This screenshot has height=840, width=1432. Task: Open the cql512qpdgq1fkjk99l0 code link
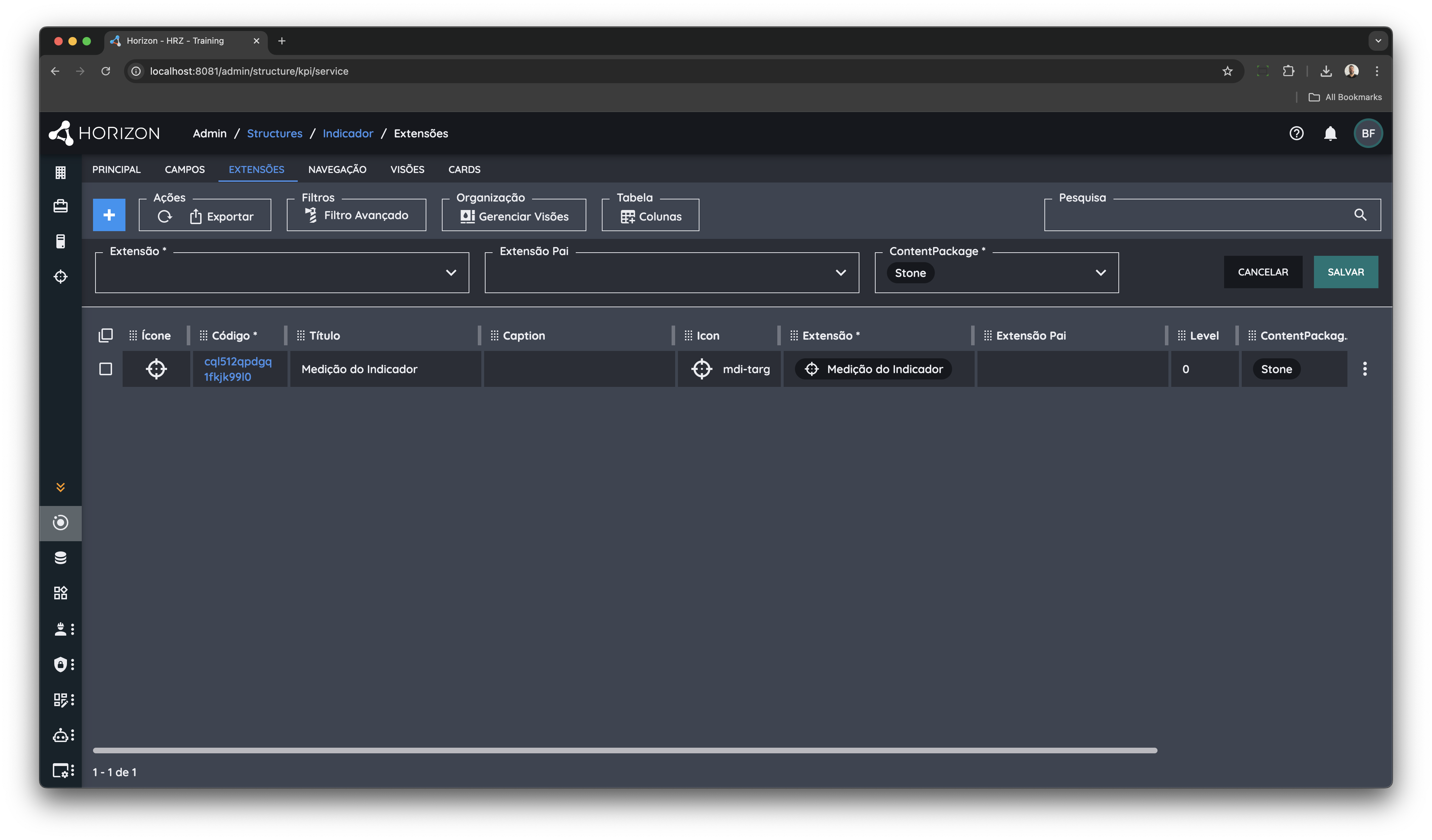coord(237,369)
